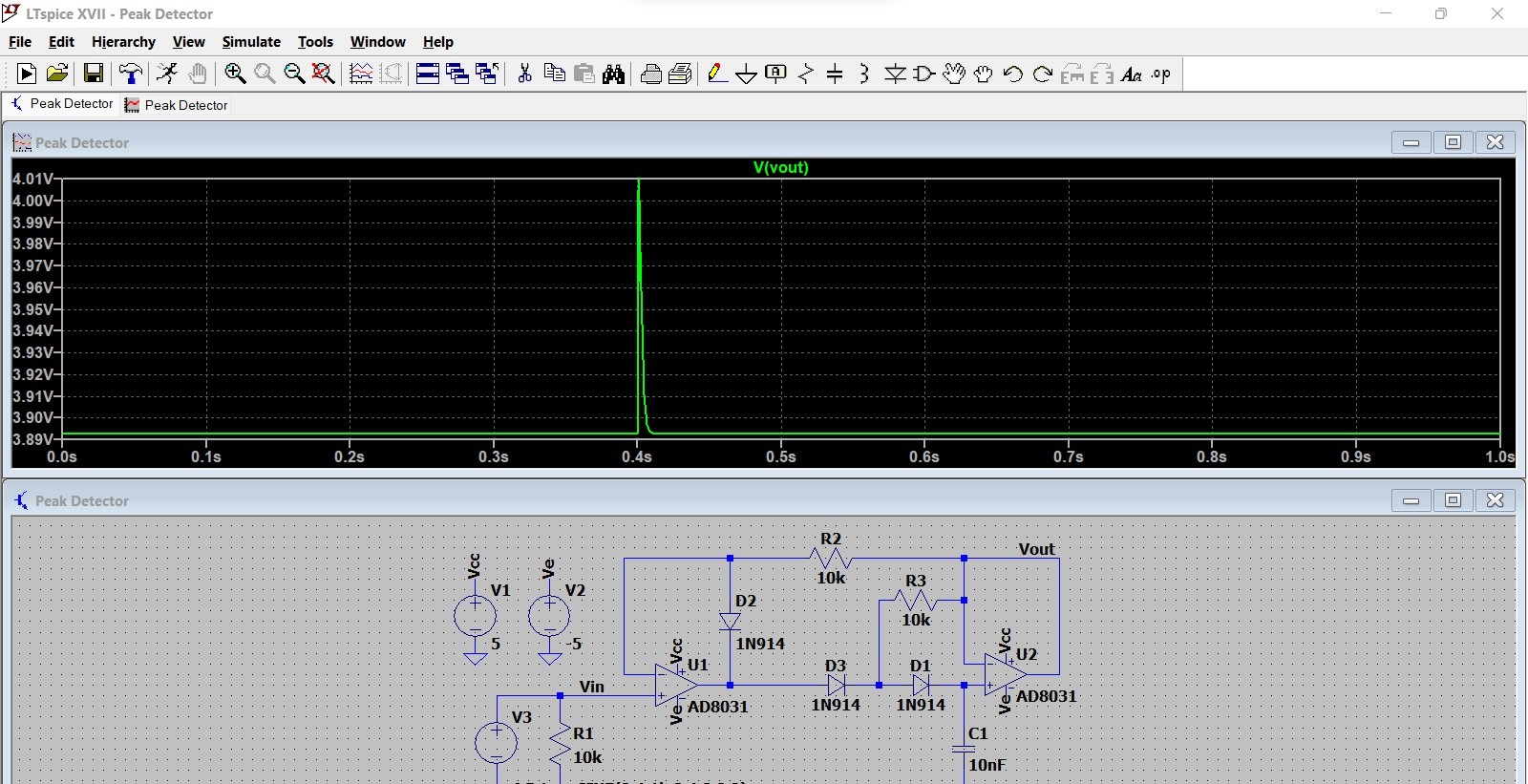
Task: Click the Pan magnifier icon
Action: (x=265, y=74)
